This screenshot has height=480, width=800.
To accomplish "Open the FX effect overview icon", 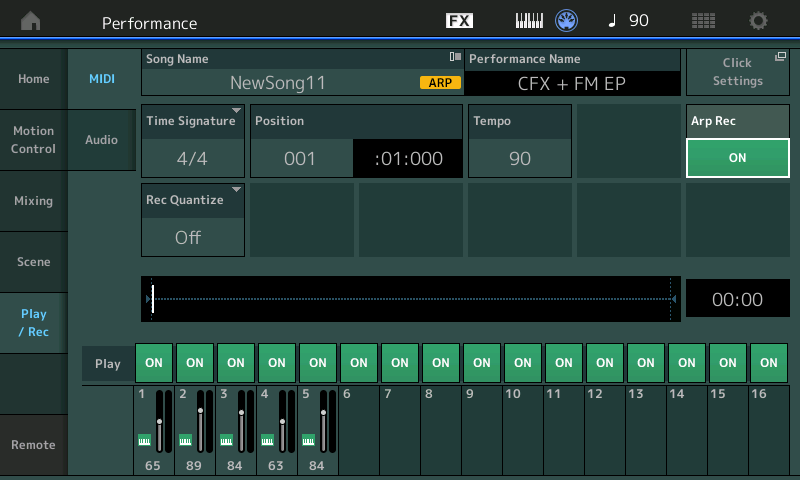I will [x=459, y=21].
